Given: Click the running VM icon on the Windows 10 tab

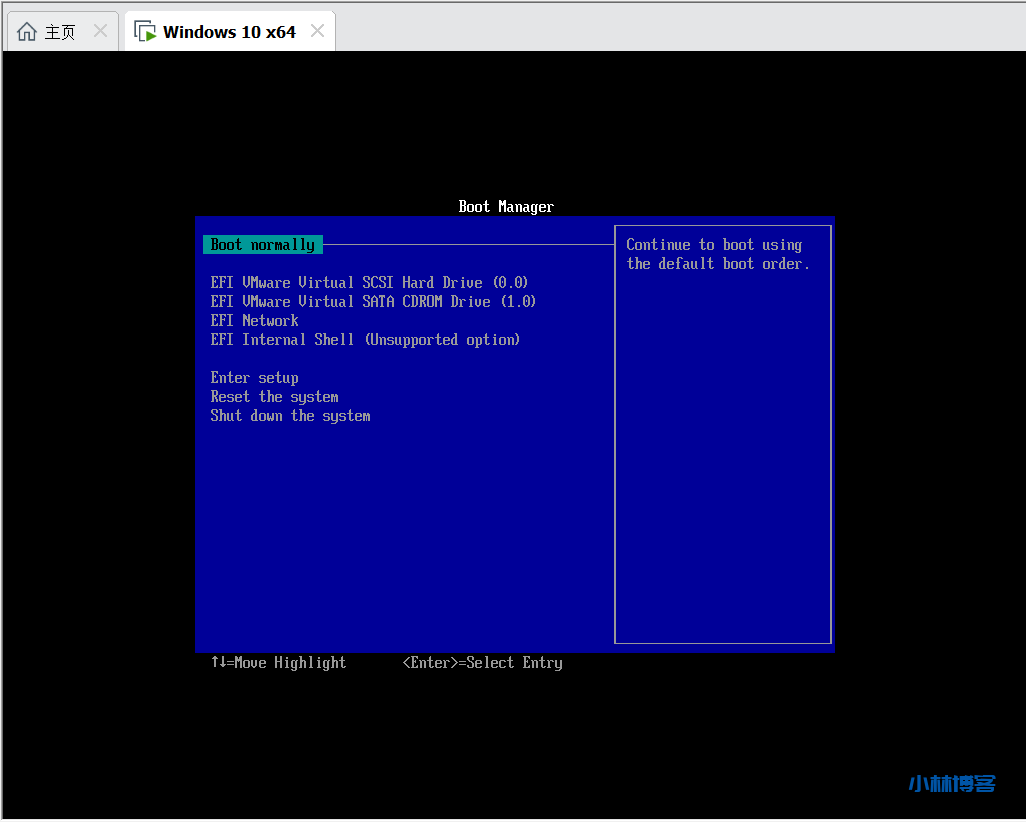Looking at the screenshot, I should click(145, 32).
